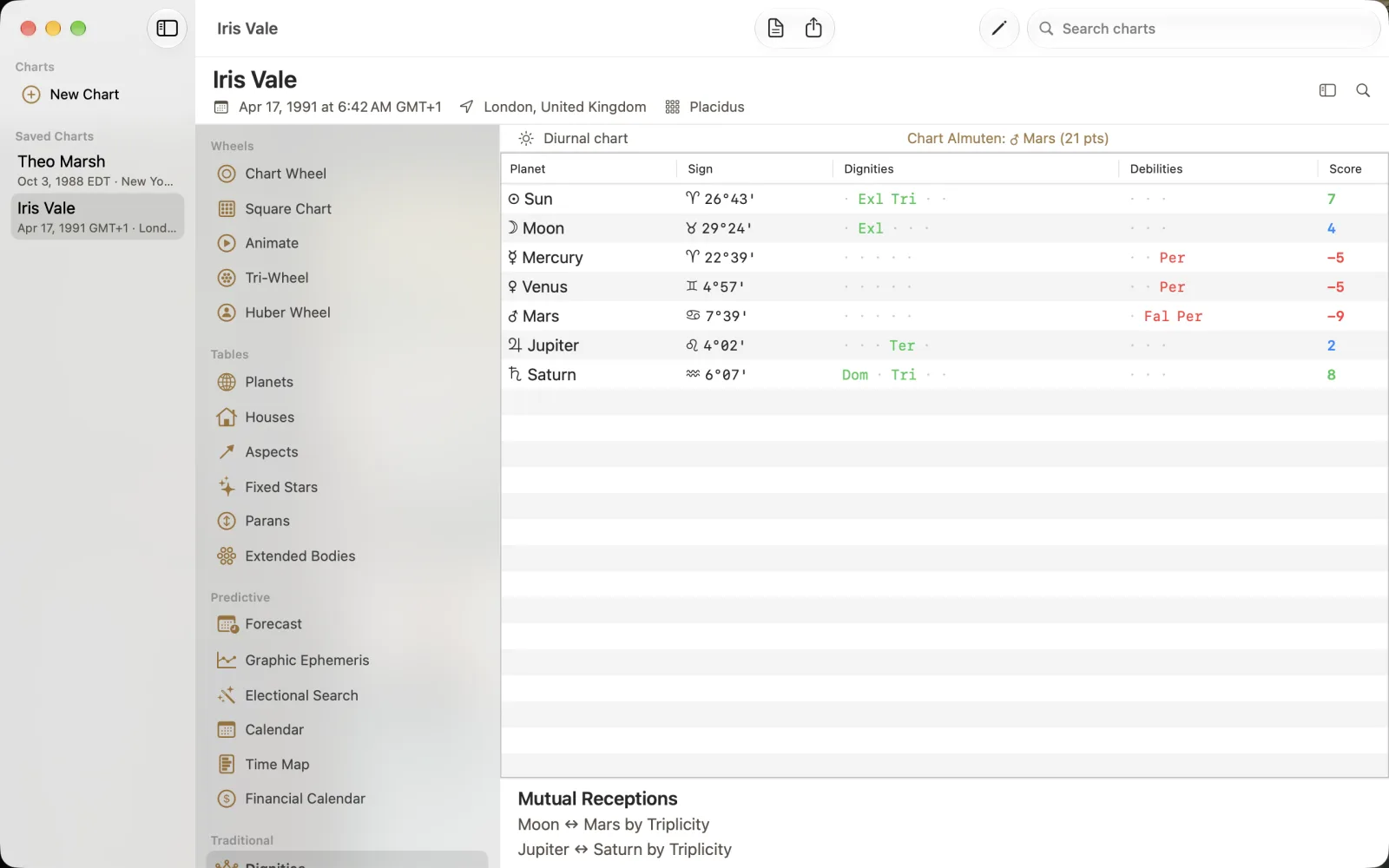Click the share icon in toolbar
1389x868 pixels.
813,29
